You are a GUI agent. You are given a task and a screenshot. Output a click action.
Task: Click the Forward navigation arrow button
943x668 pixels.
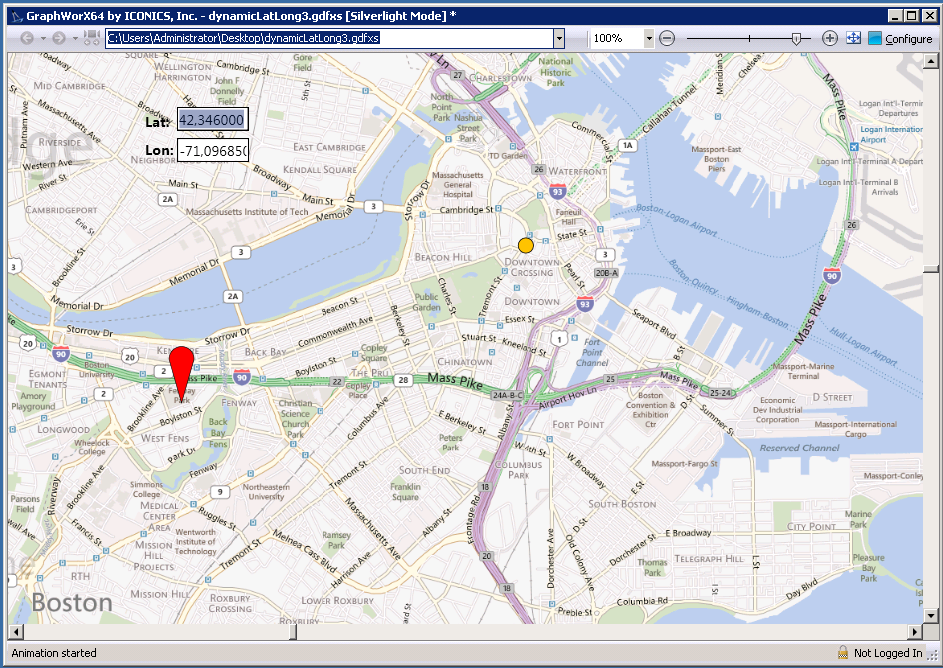(x=59, y=38)
